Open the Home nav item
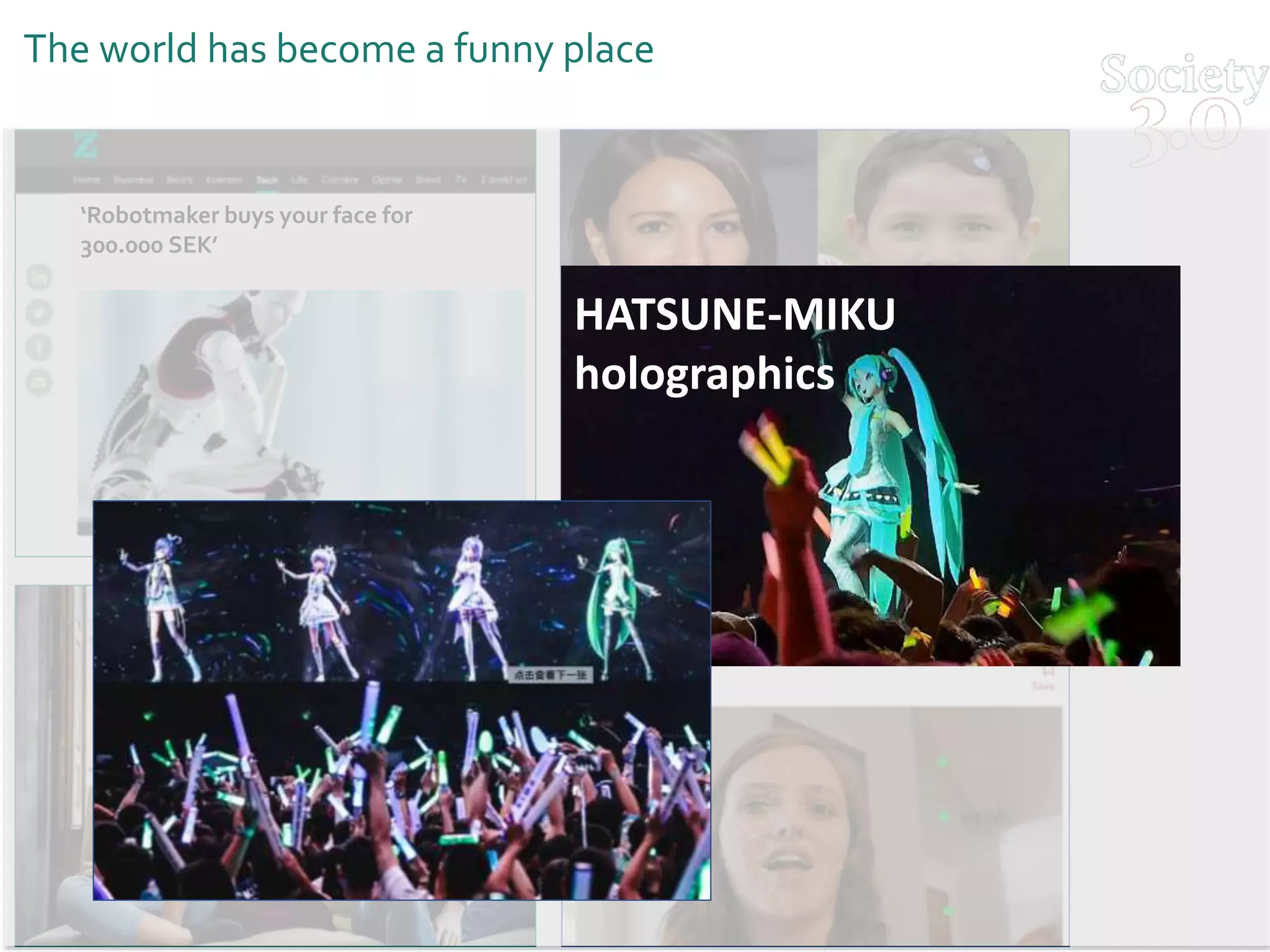 tap(86, 180)
